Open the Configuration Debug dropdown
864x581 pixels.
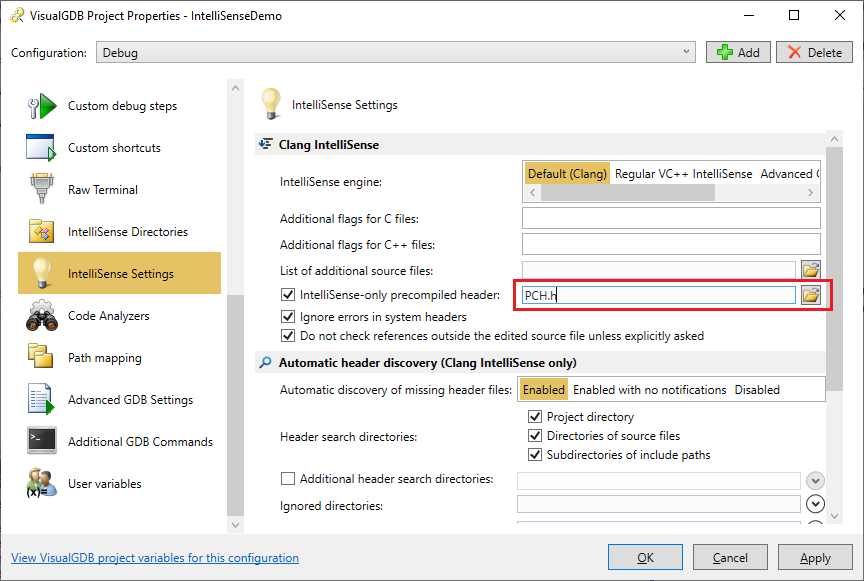pos(396,52)
